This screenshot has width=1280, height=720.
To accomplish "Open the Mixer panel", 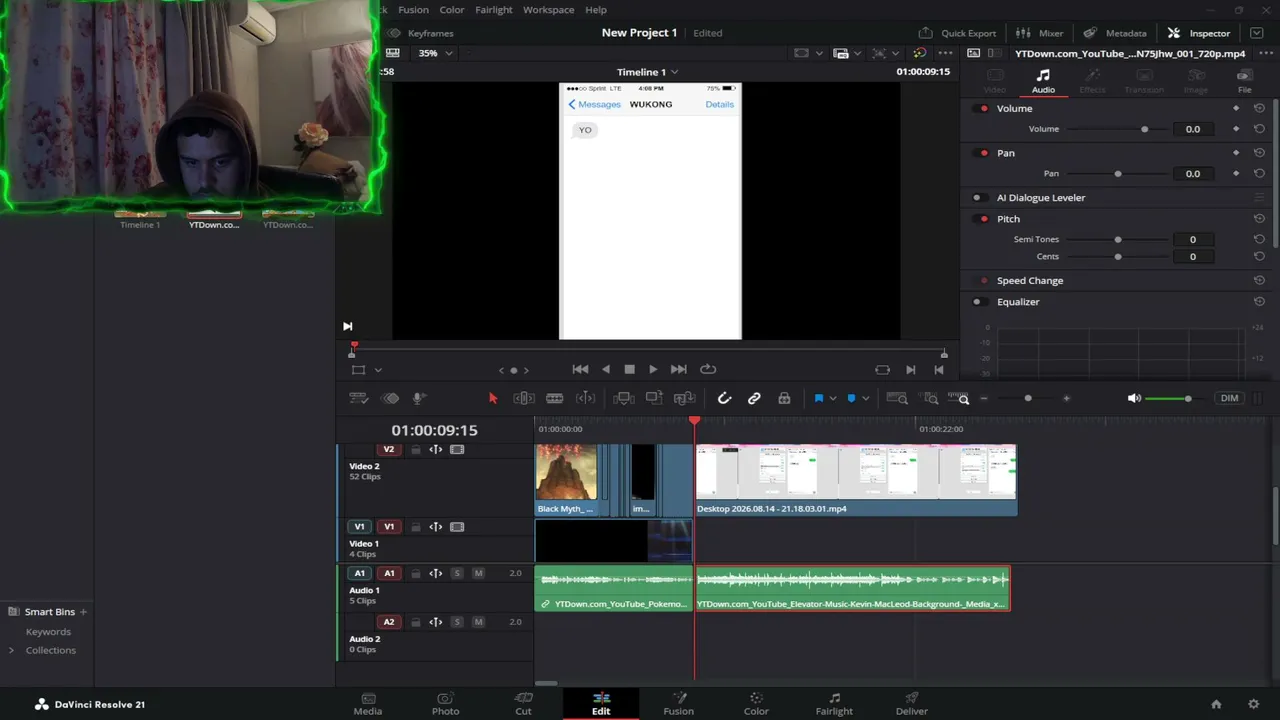I will (x=1039, y=33).
